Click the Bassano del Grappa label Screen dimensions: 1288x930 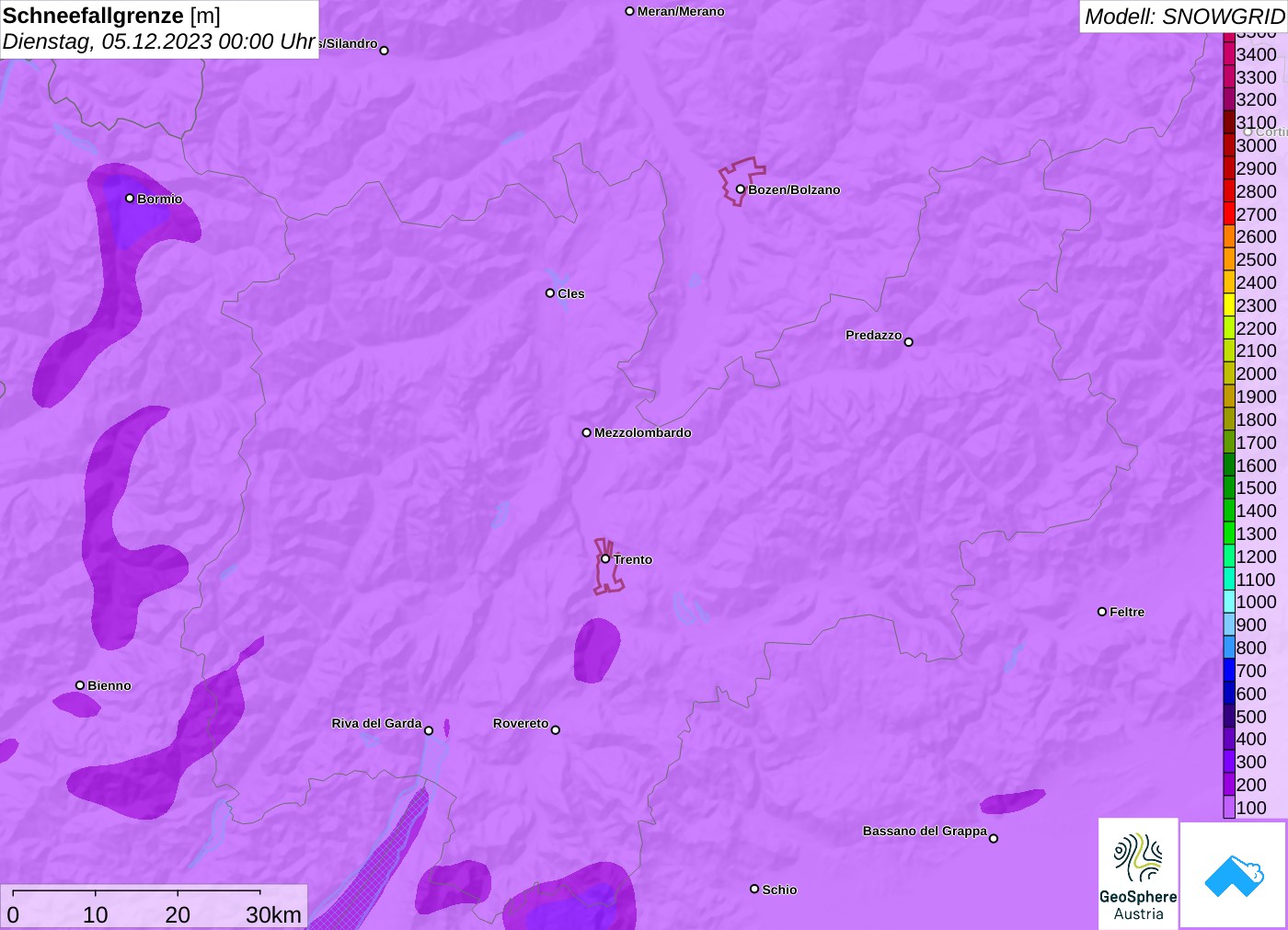pos(925,831)
